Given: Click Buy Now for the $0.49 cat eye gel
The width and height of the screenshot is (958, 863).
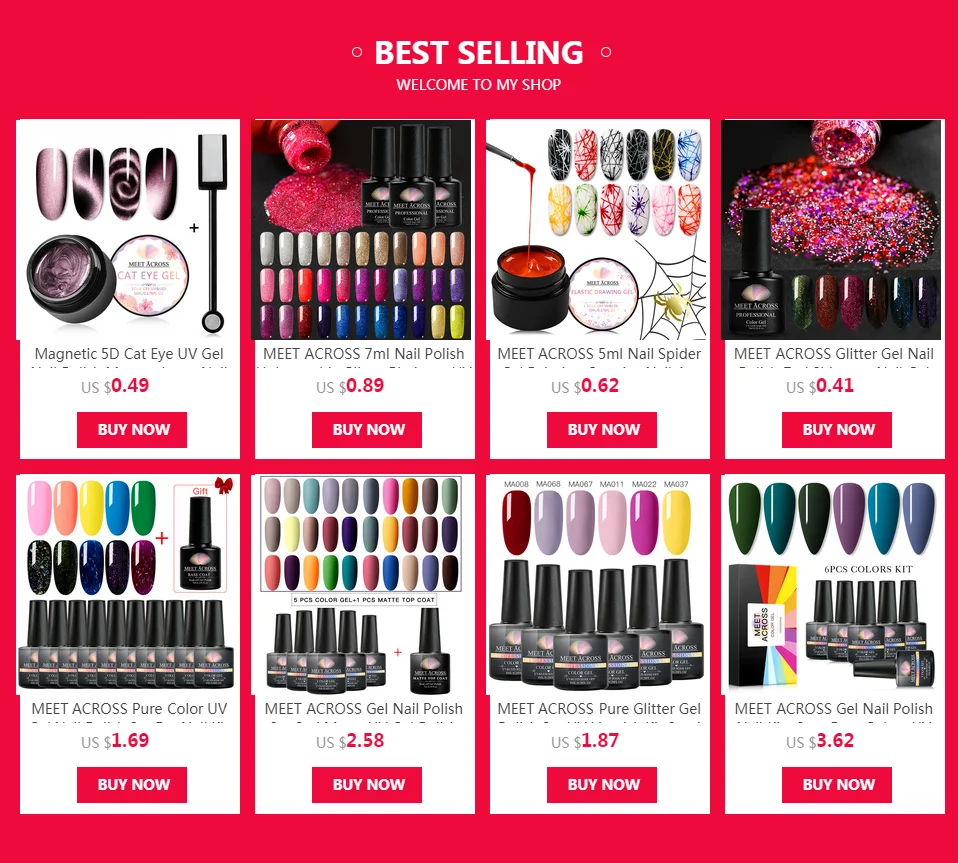Looking at the screenshot, I should (x=132, y=430).
